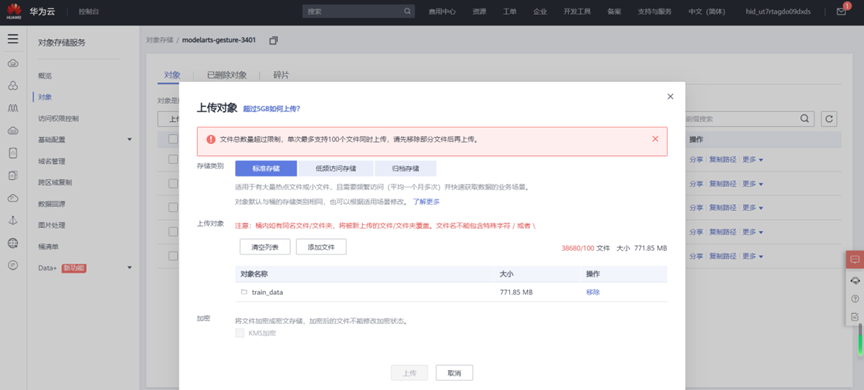Open 域名管理 in the sidebar
This screenshot has width=864, height=390.
52,161
